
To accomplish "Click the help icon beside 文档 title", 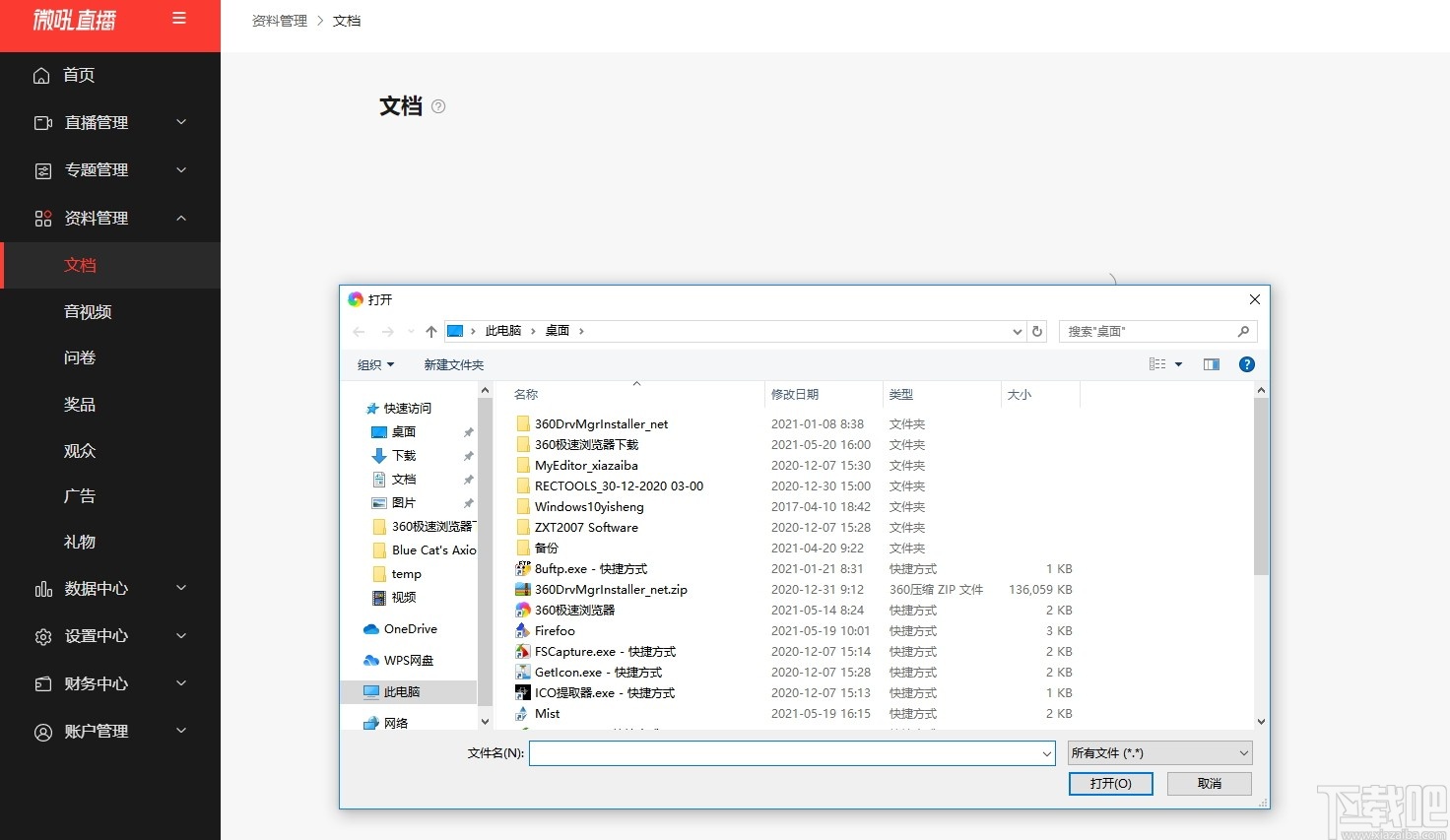I will pos(437,105).
